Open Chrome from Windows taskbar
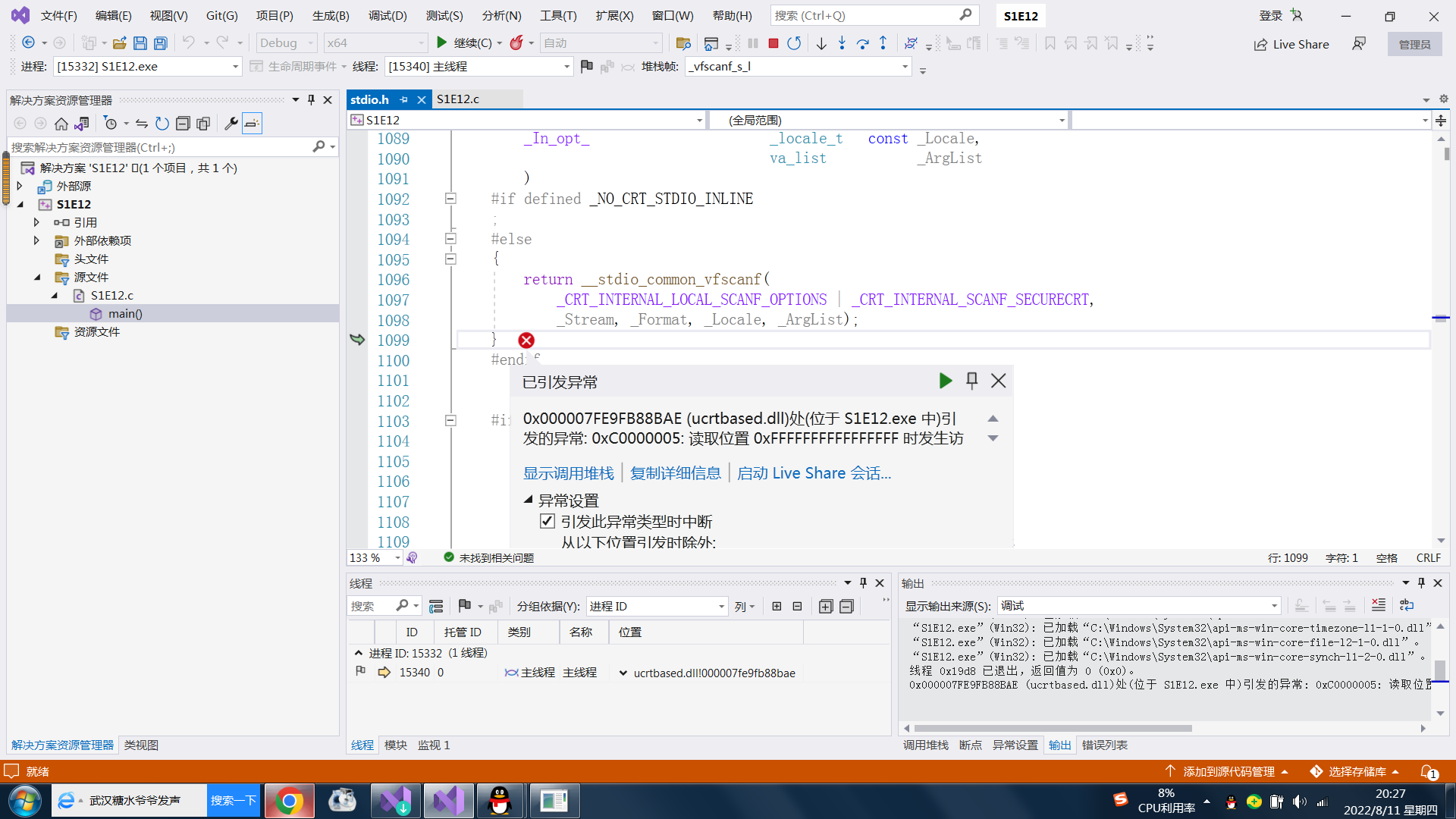 pyautogui.click(x=289, y=801)
